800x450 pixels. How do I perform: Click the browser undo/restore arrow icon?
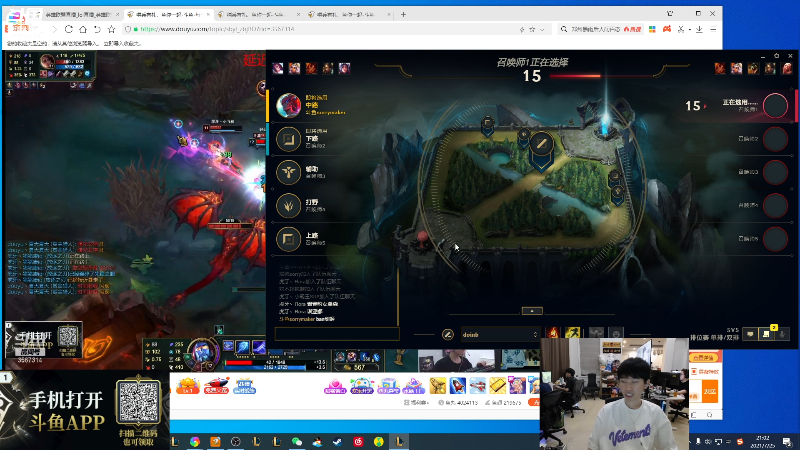[x=97, y=29]
